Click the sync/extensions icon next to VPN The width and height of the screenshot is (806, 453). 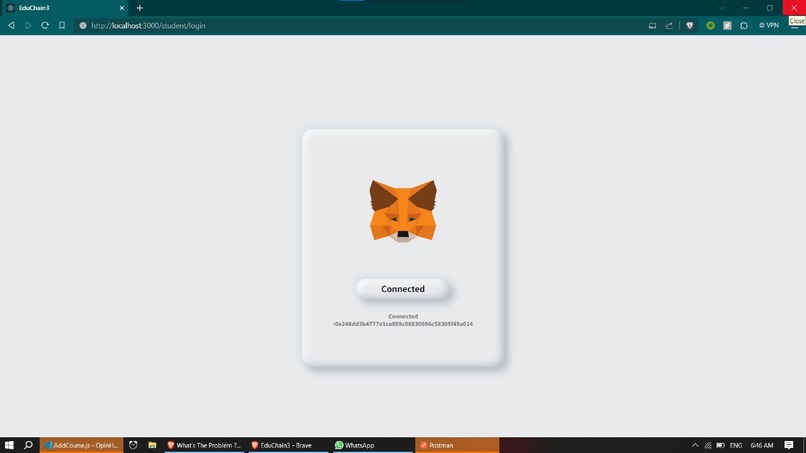click(x=744, y=25)
